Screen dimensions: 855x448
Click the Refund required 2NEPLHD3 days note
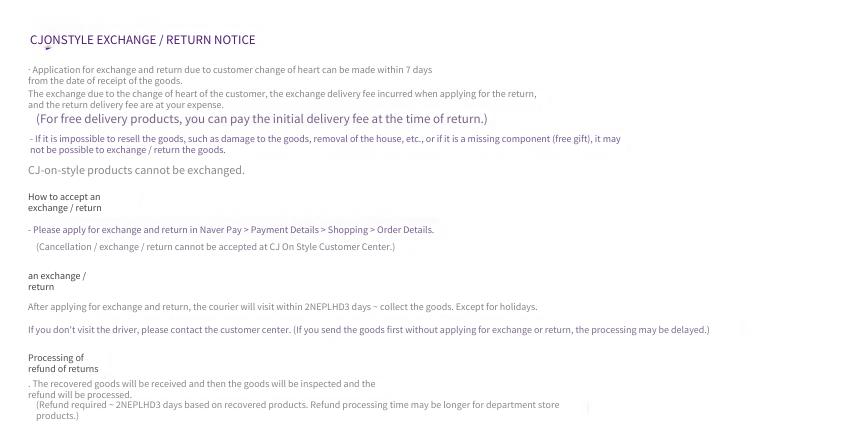[x=298, y=410]
